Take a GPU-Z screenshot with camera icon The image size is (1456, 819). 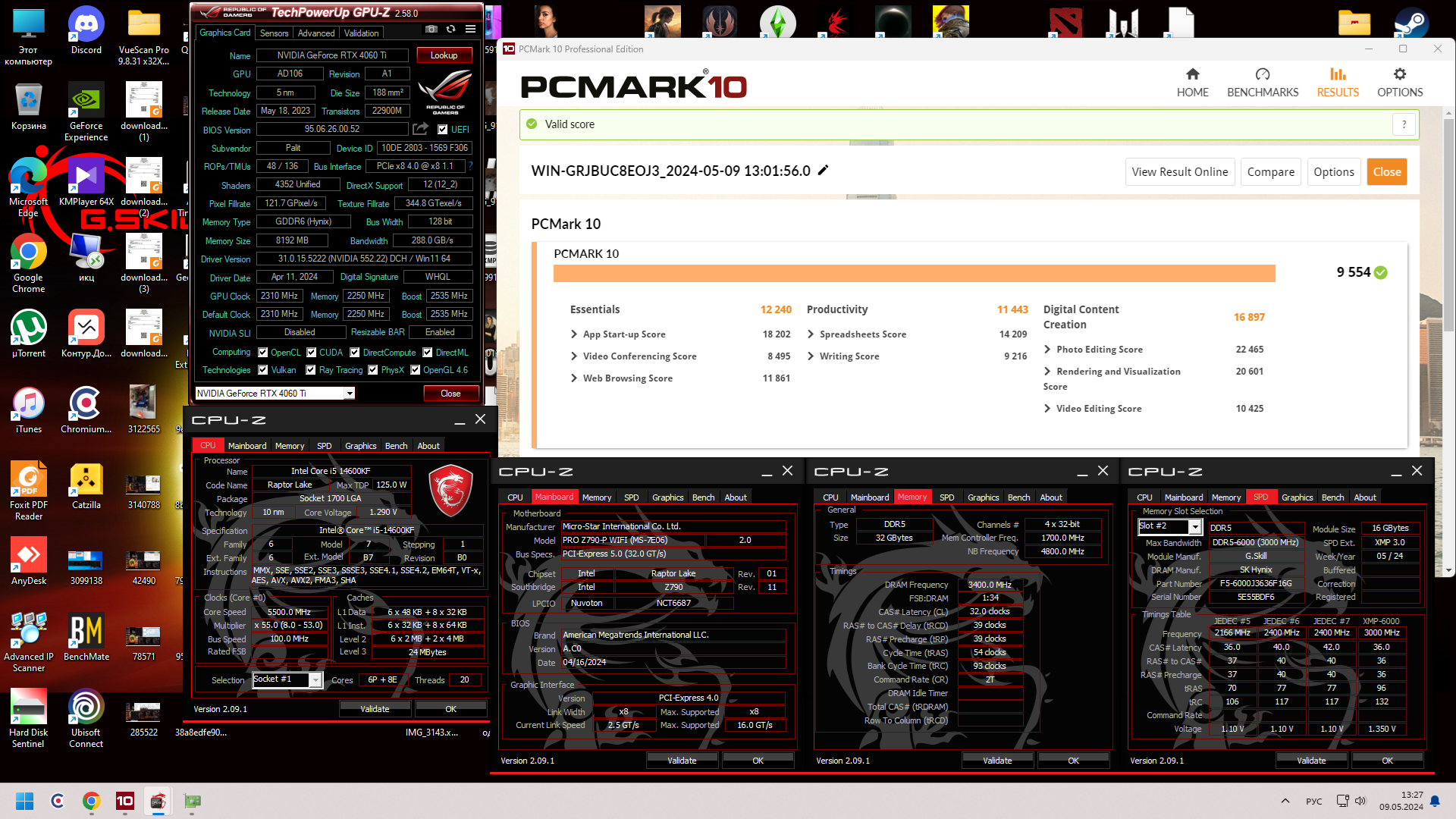(x=431, y=29)
